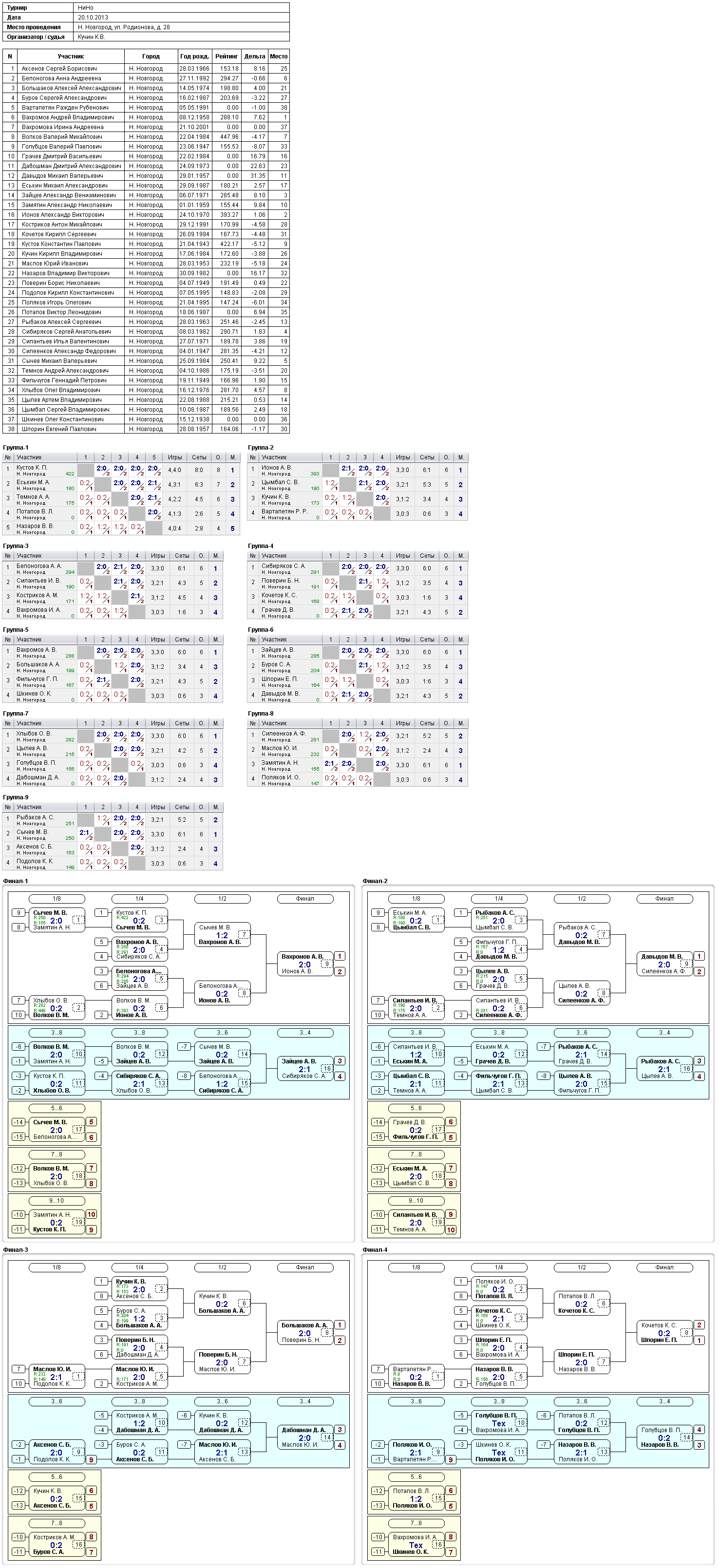The image size is (719, 1568).
Task: Click "Кустов К. П." row in Группа-1 table
Action: tap(121, 470)
